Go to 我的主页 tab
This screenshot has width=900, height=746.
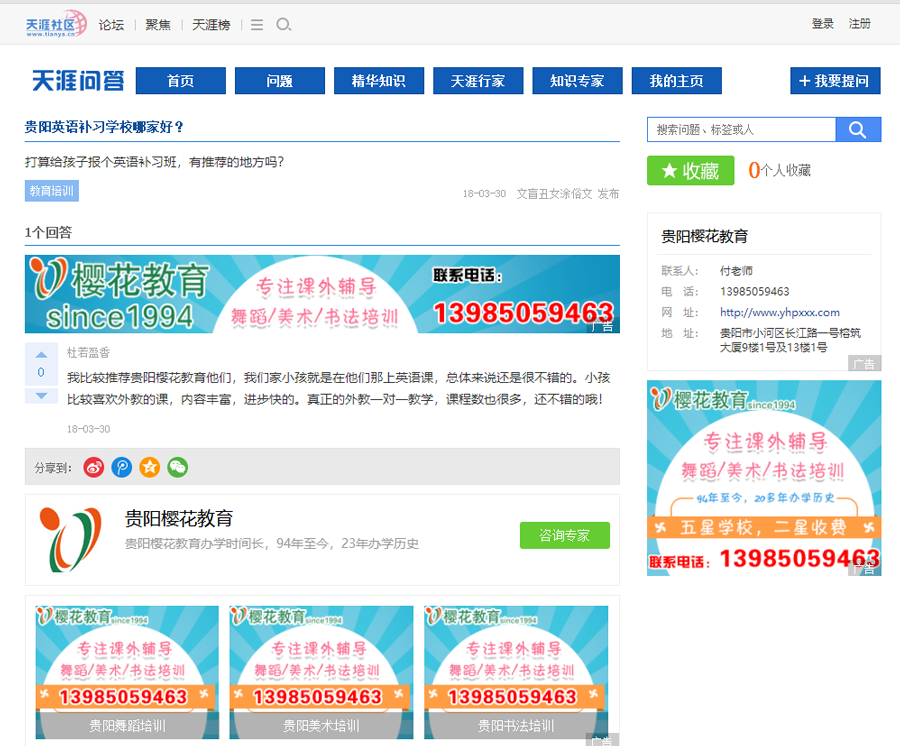click(x=677, y=81)
